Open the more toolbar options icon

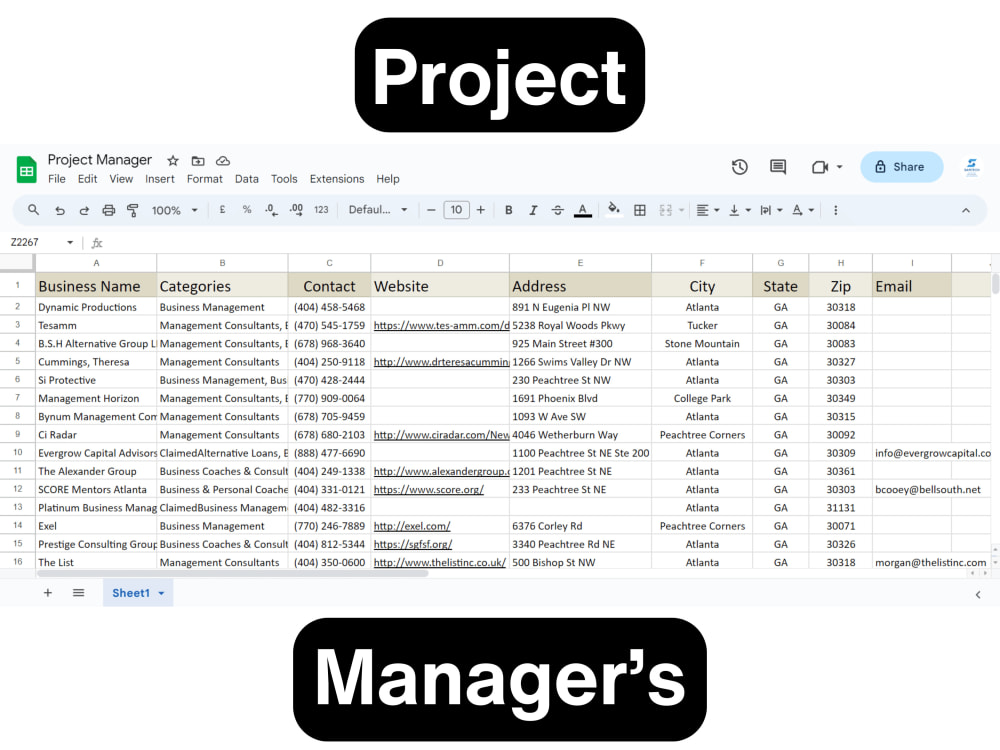point(835,210)
